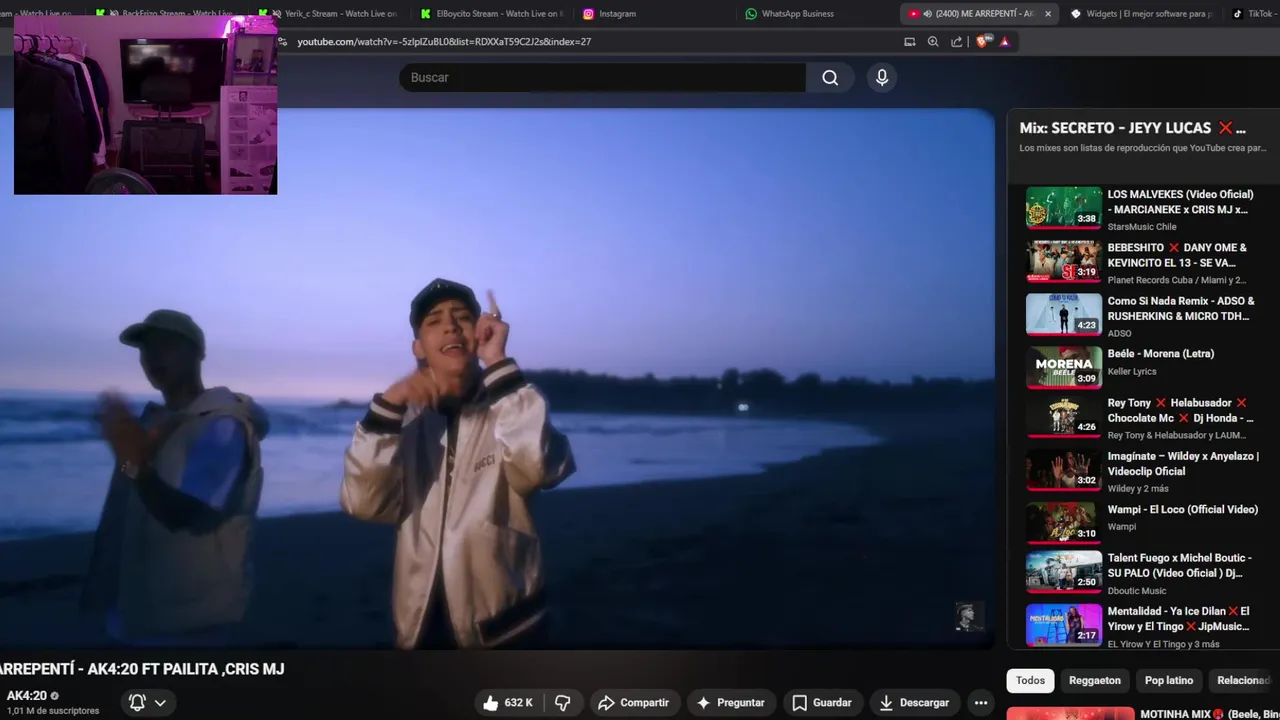Click the share page icon in address bar

tap(957, 42)
